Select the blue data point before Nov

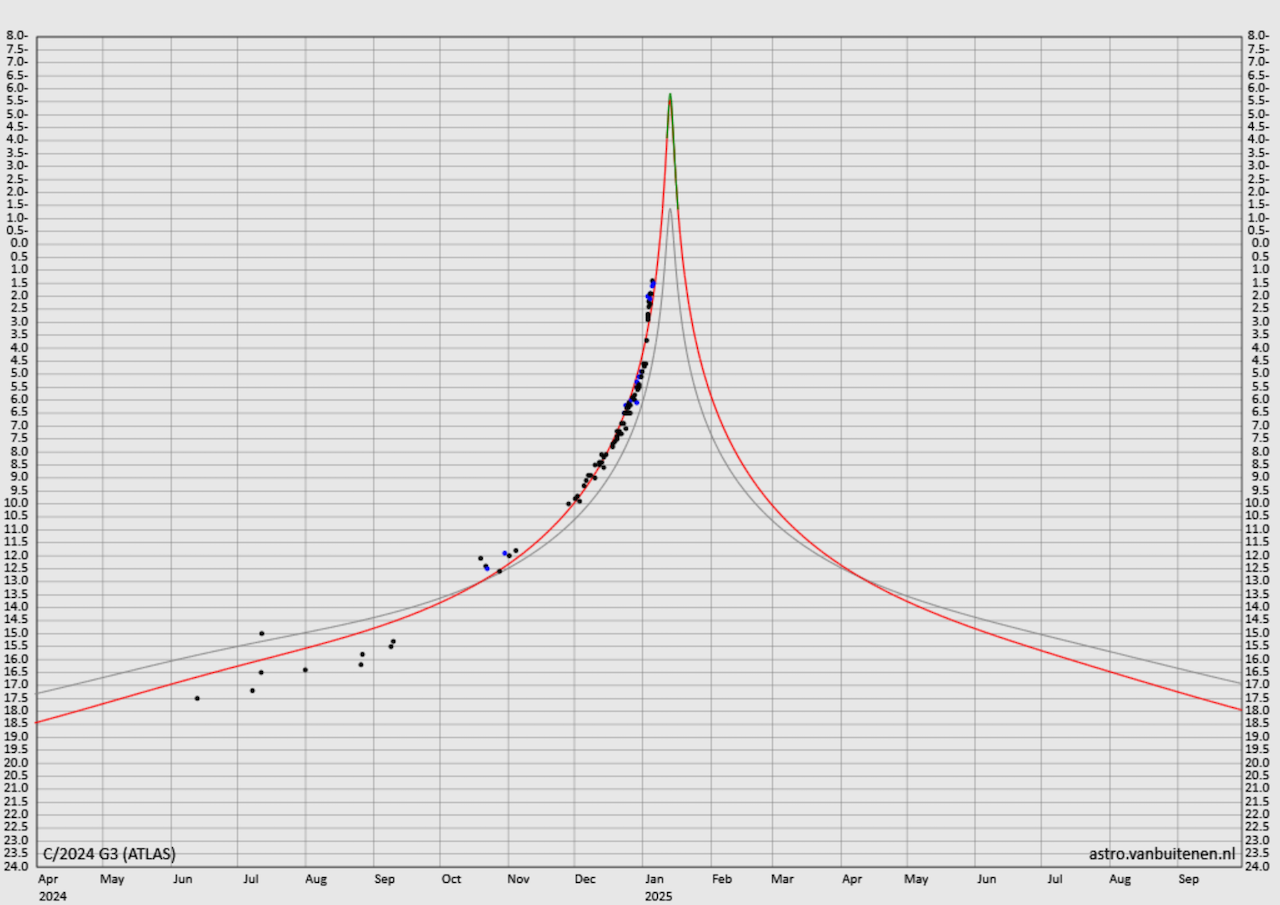[x=505, y=553]
